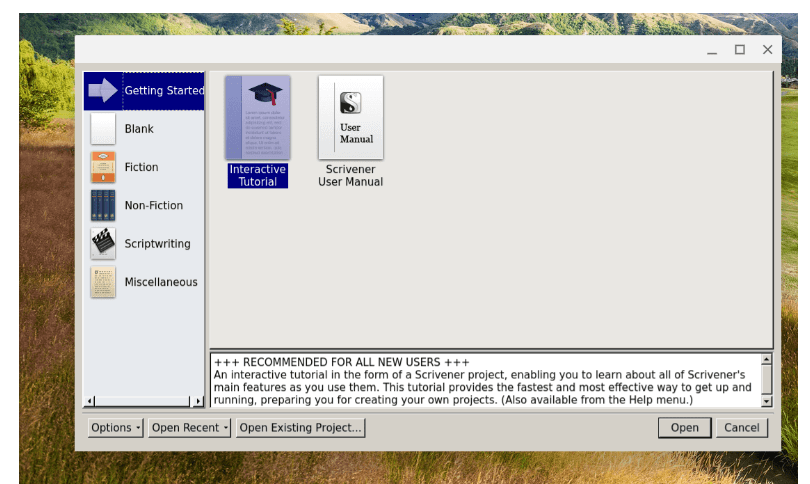The height and width of the screenshot is (484, 810).
Task: Click the category list horizontal scrollbar track
Action: 144,401
